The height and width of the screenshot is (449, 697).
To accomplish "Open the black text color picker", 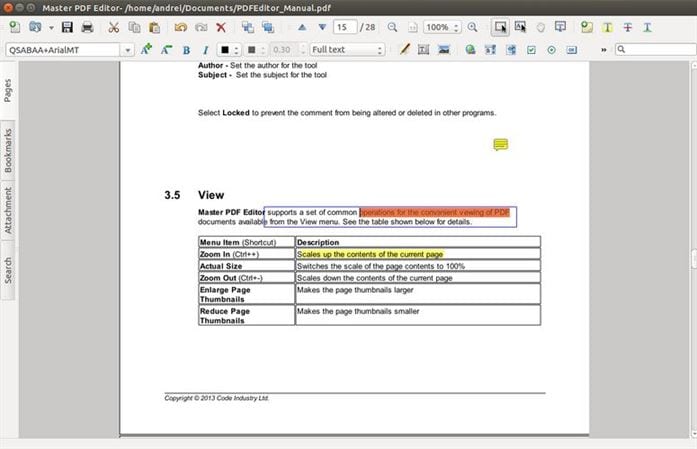I will (228, 50).
